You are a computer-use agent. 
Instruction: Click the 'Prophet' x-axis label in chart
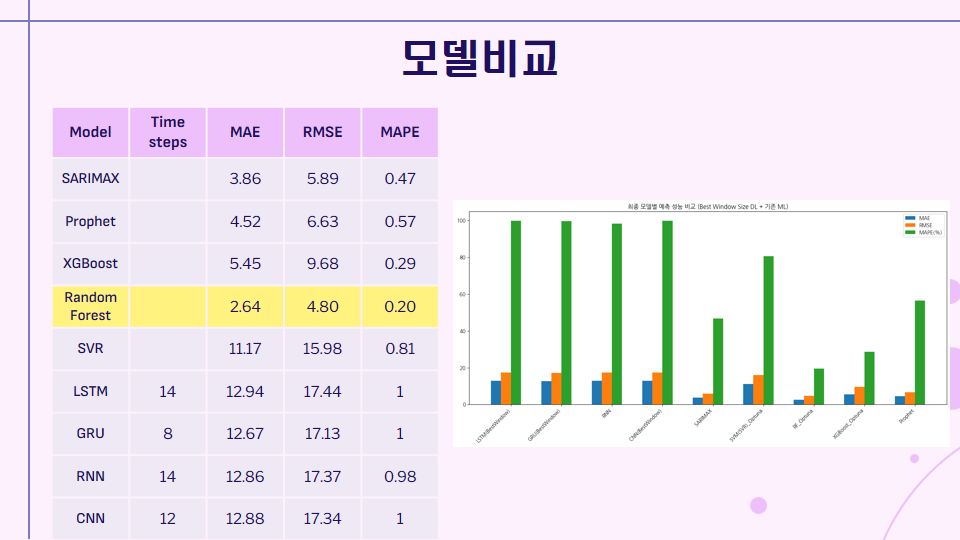[906, 416]
